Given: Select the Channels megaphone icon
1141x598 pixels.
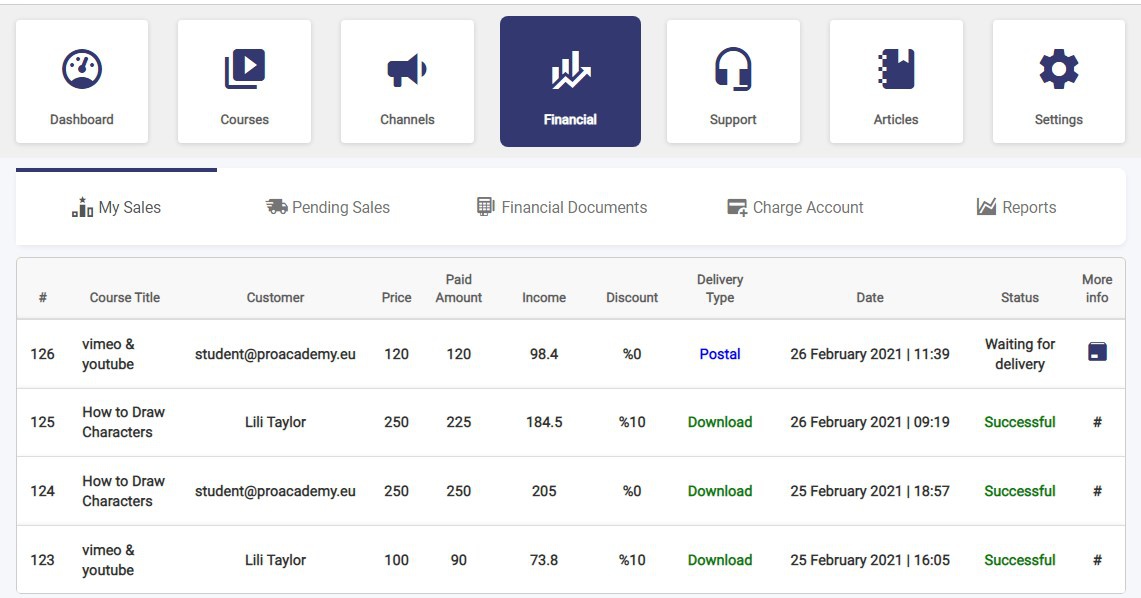Looking at the screenshot, I should tap(407, 70).
